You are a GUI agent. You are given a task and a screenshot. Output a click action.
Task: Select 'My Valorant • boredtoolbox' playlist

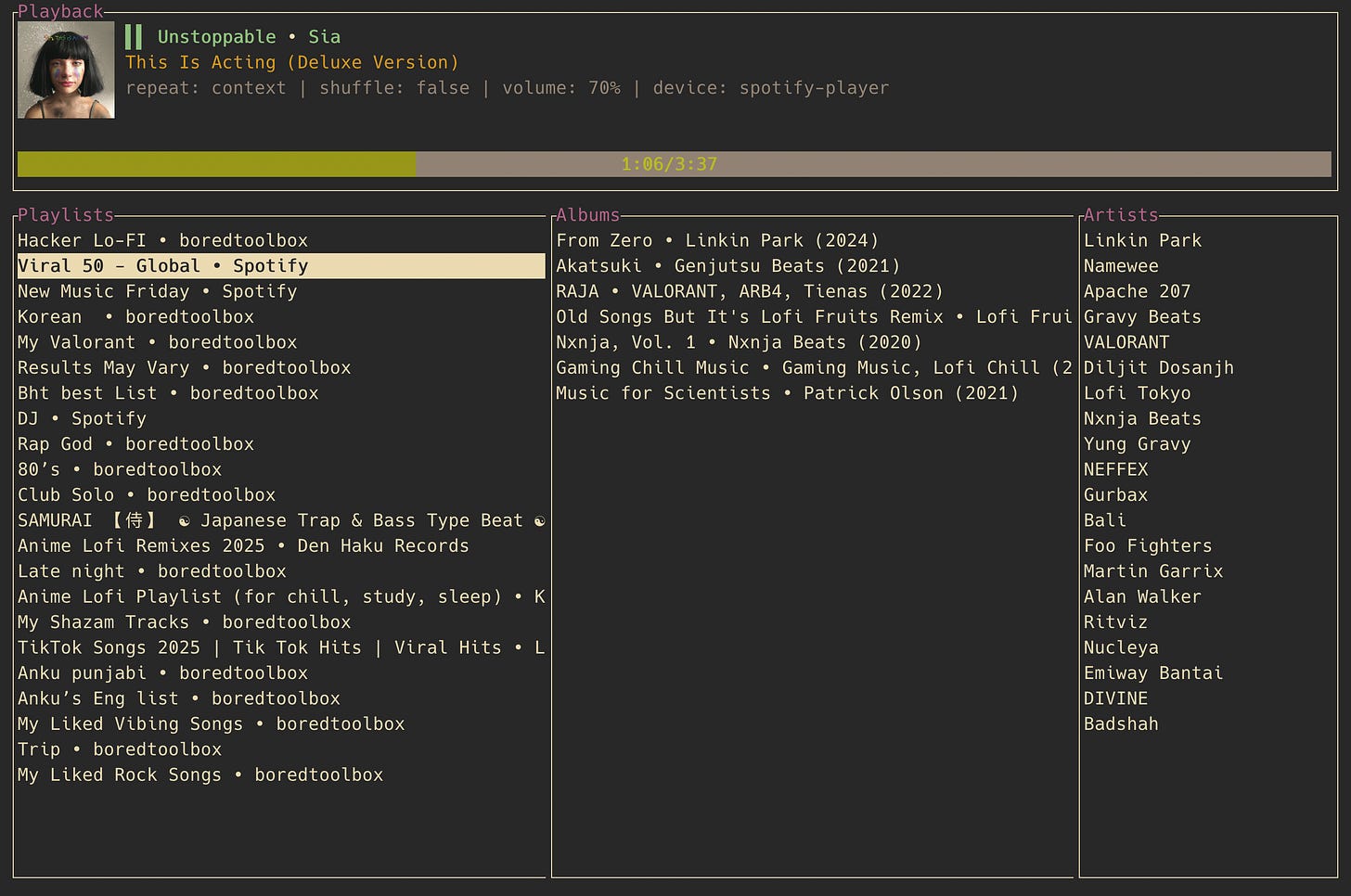158,342
